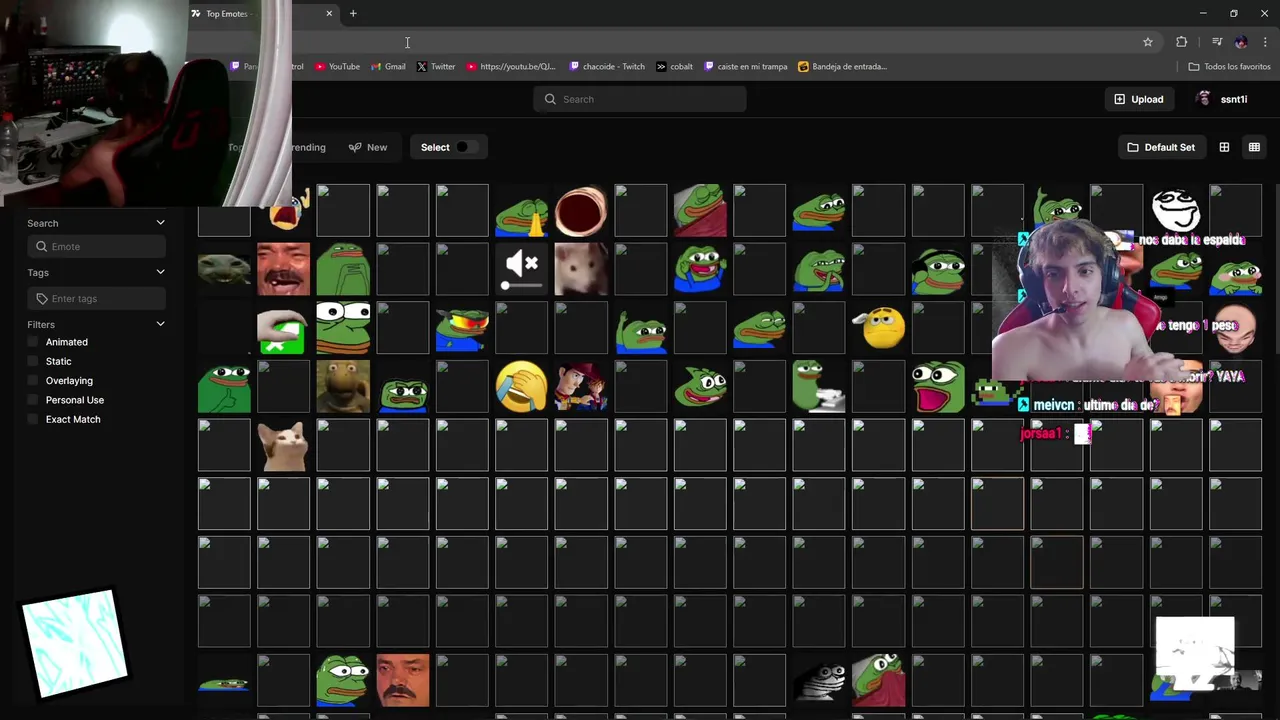
Task: Open the black-and-white Pepe emote
Action: click(x=819, y=681)
